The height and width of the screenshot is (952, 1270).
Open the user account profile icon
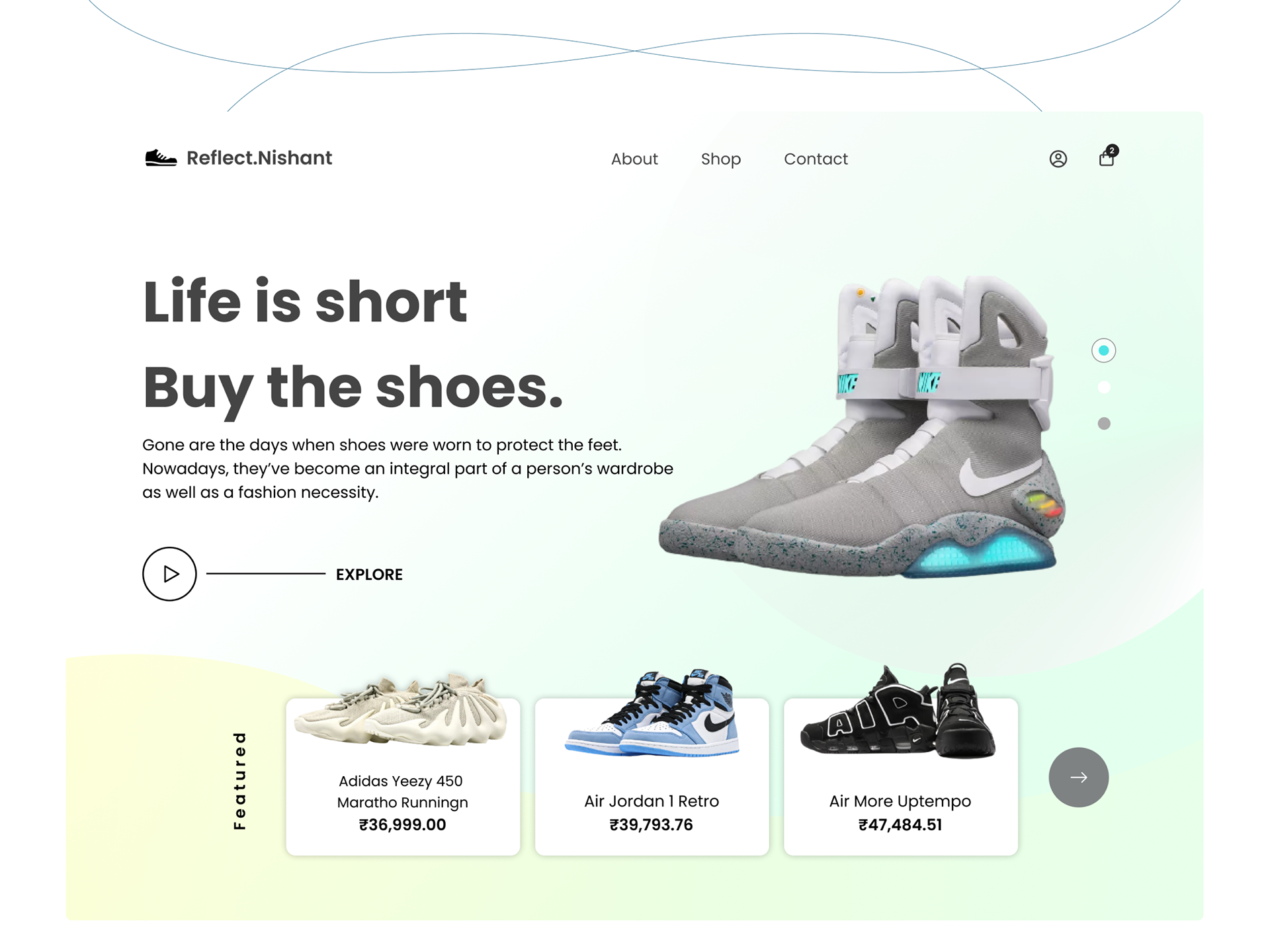pyautogui.click(x=1058, y=159)
